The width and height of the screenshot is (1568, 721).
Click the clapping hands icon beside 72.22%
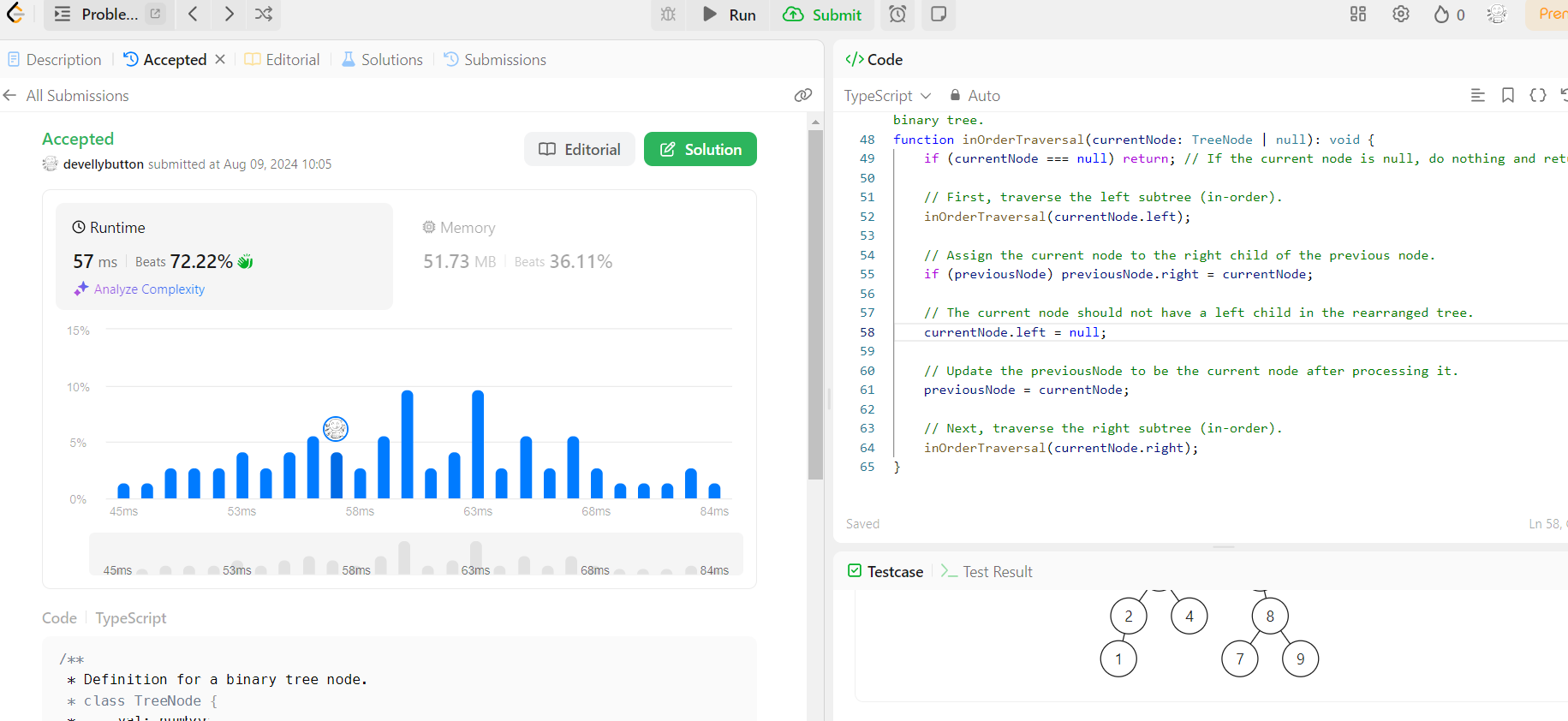[246, 261]
